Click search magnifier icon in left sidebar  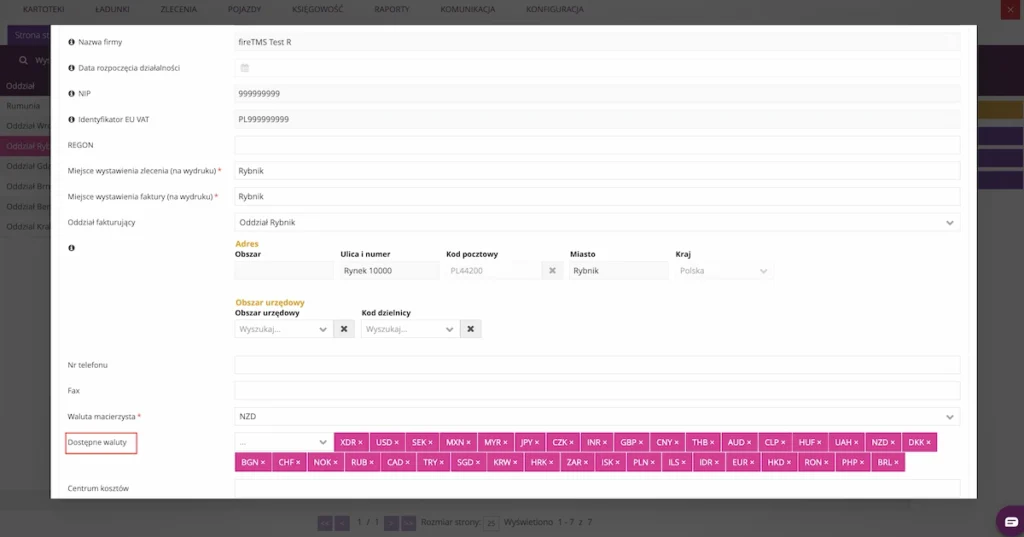click(23, 60)
